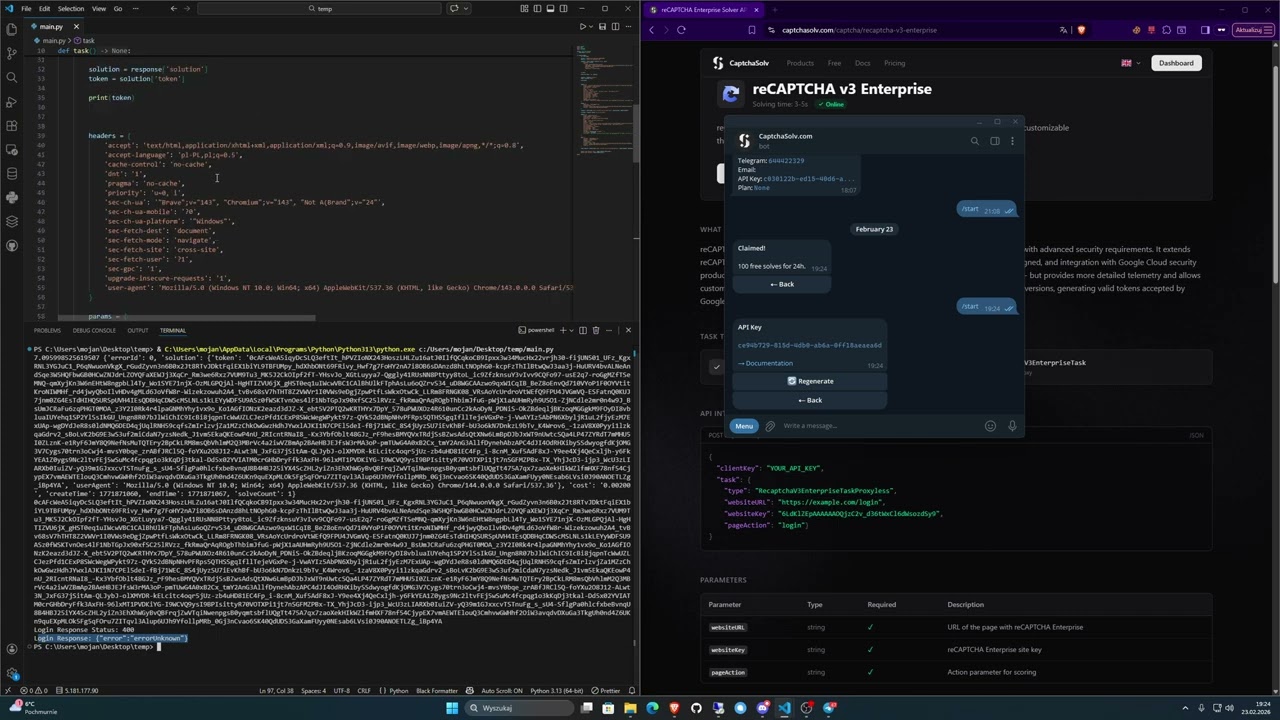
Task: Click the 'task' breadcrumb symbol
Action: [88, 41]
